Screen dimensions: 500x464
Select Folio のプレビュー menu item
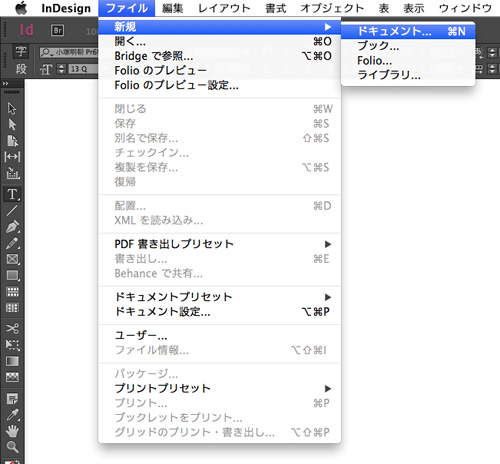219,71
